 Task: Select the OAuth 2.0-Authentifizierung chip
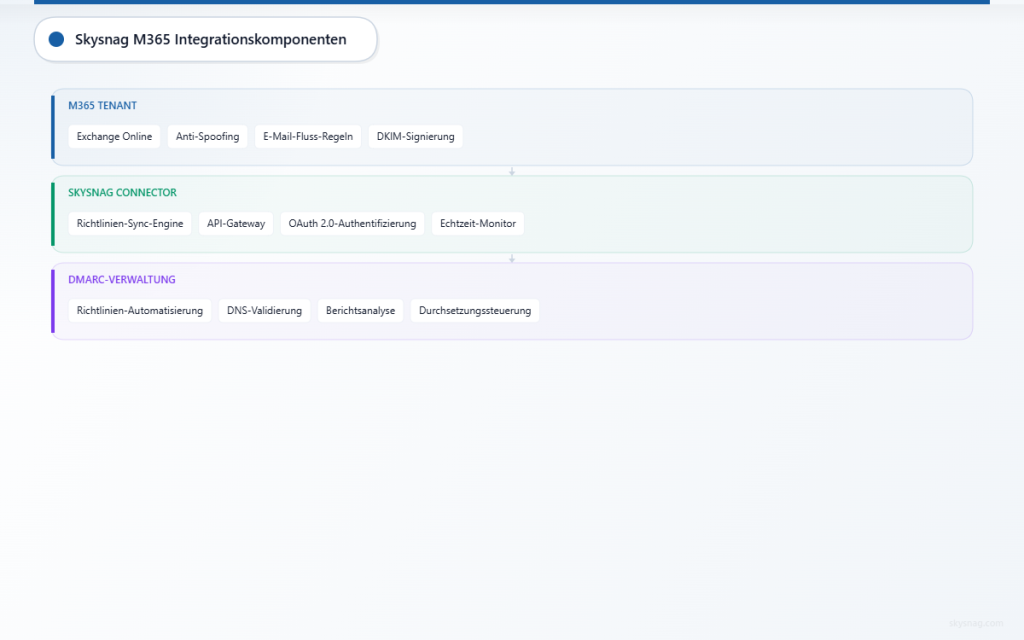352,223
